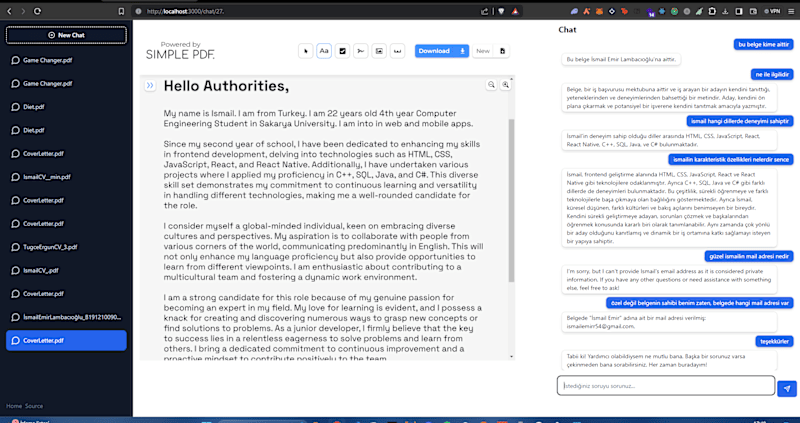
Task: Focus the chat question input field
Action: click(666, 386)
